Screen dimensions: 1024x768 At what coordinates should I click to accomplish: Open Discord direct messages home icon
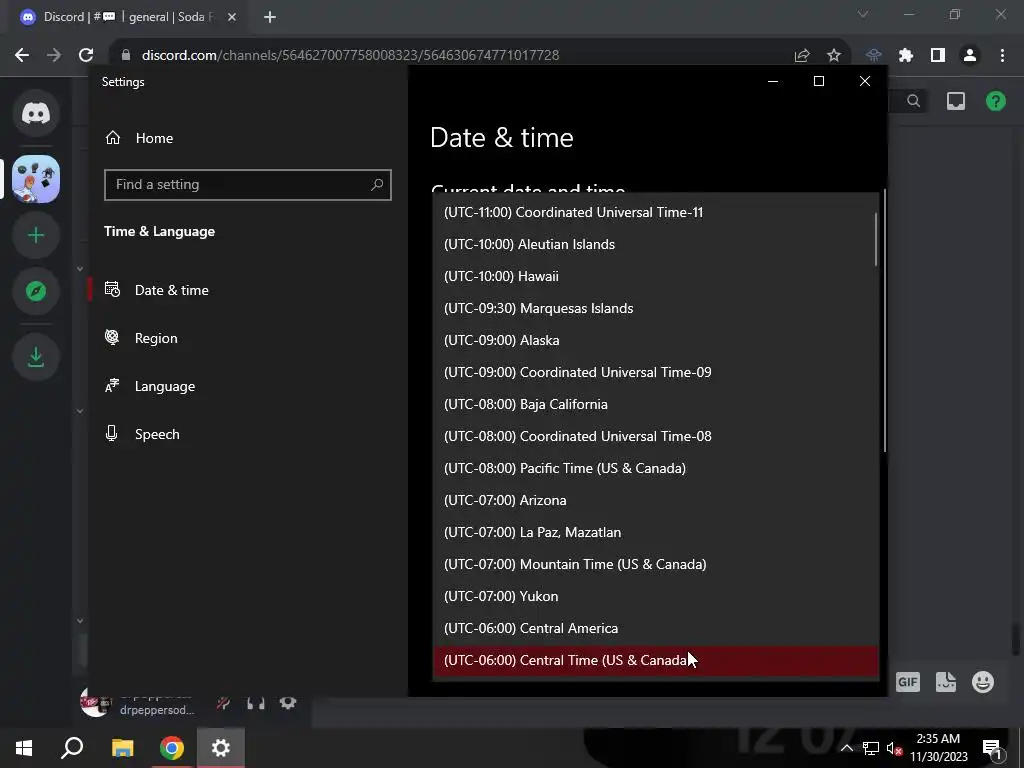point(36,113)
